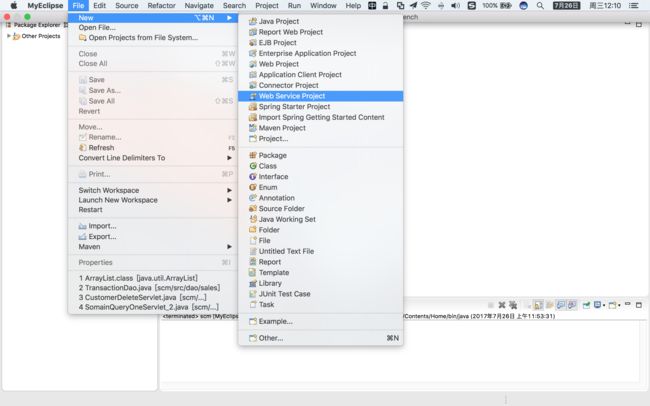
Task: Open the generic Project... wizard
Action: [320, 139]
